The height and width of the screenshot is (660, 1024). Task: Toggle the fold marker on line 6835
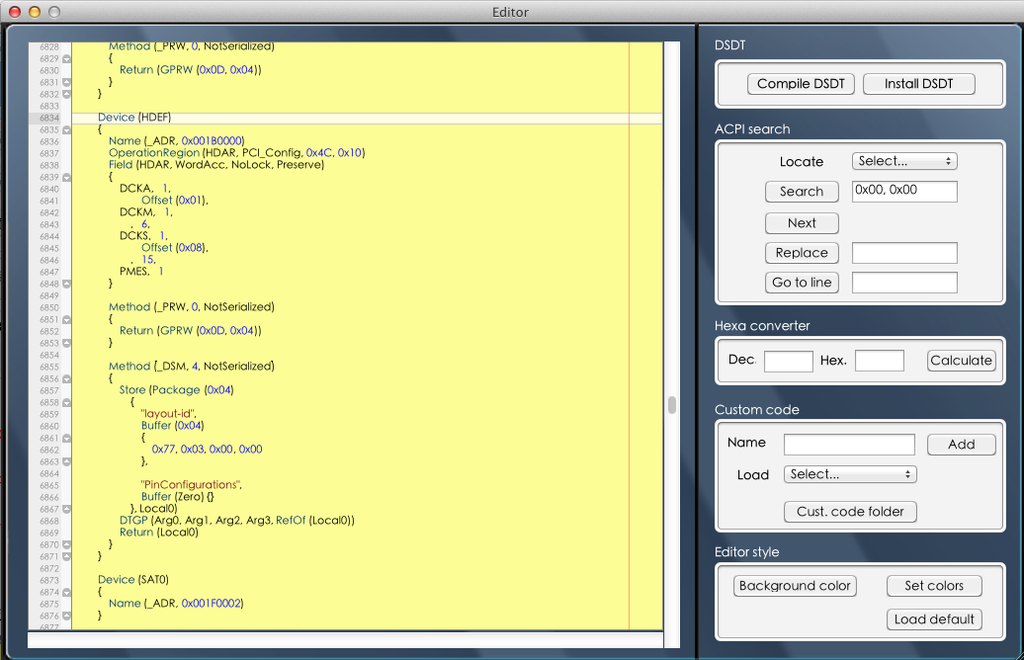tap(66, 130)
